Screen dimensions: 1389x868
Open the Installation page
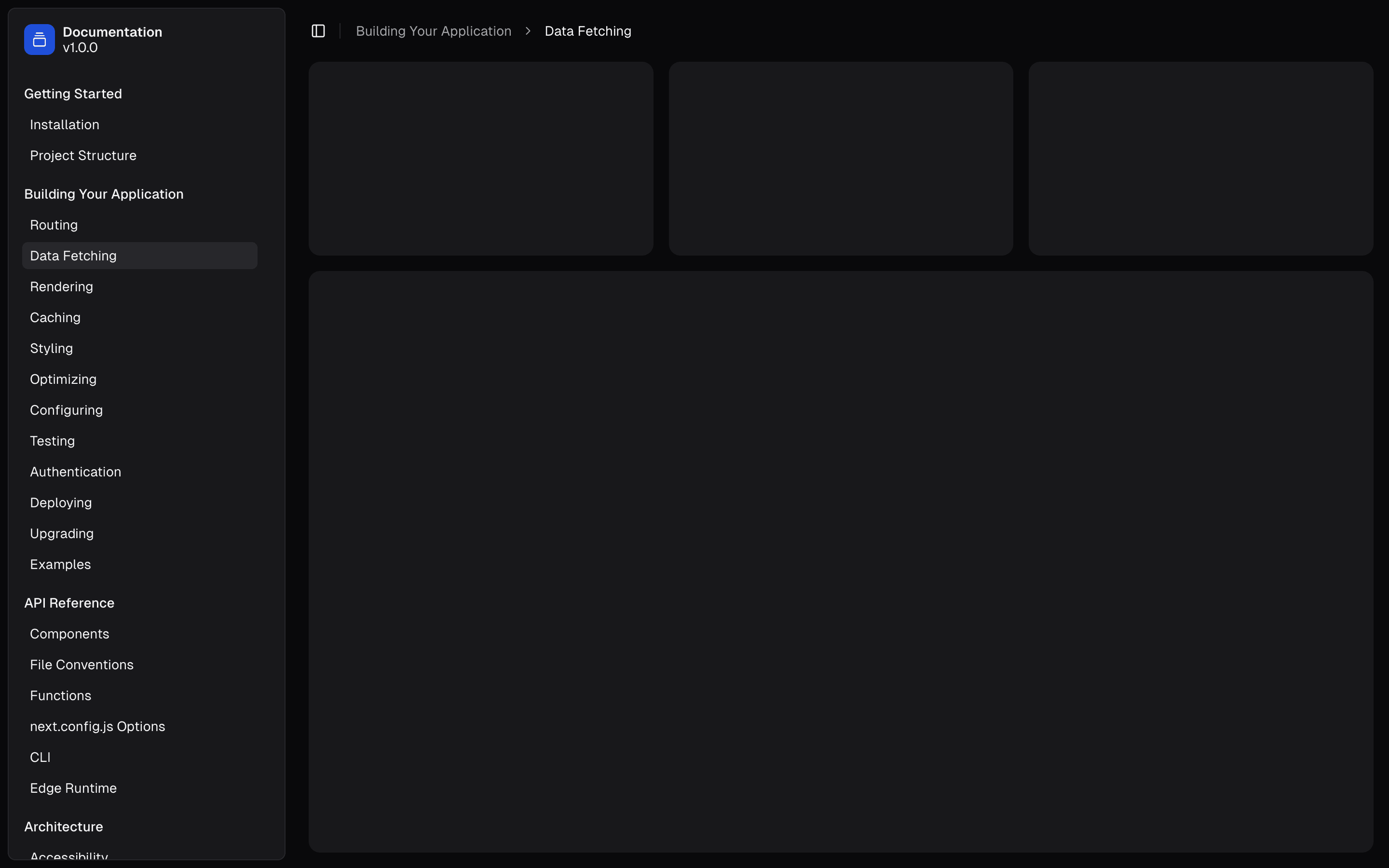64,124
